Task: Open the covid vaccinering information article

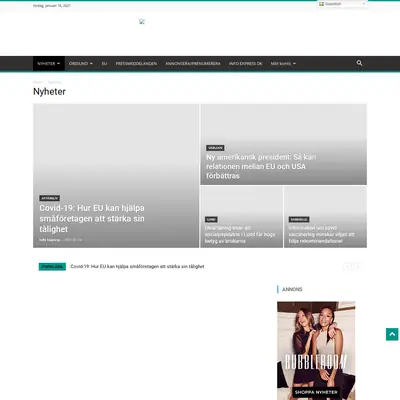Action: [321, 234]
